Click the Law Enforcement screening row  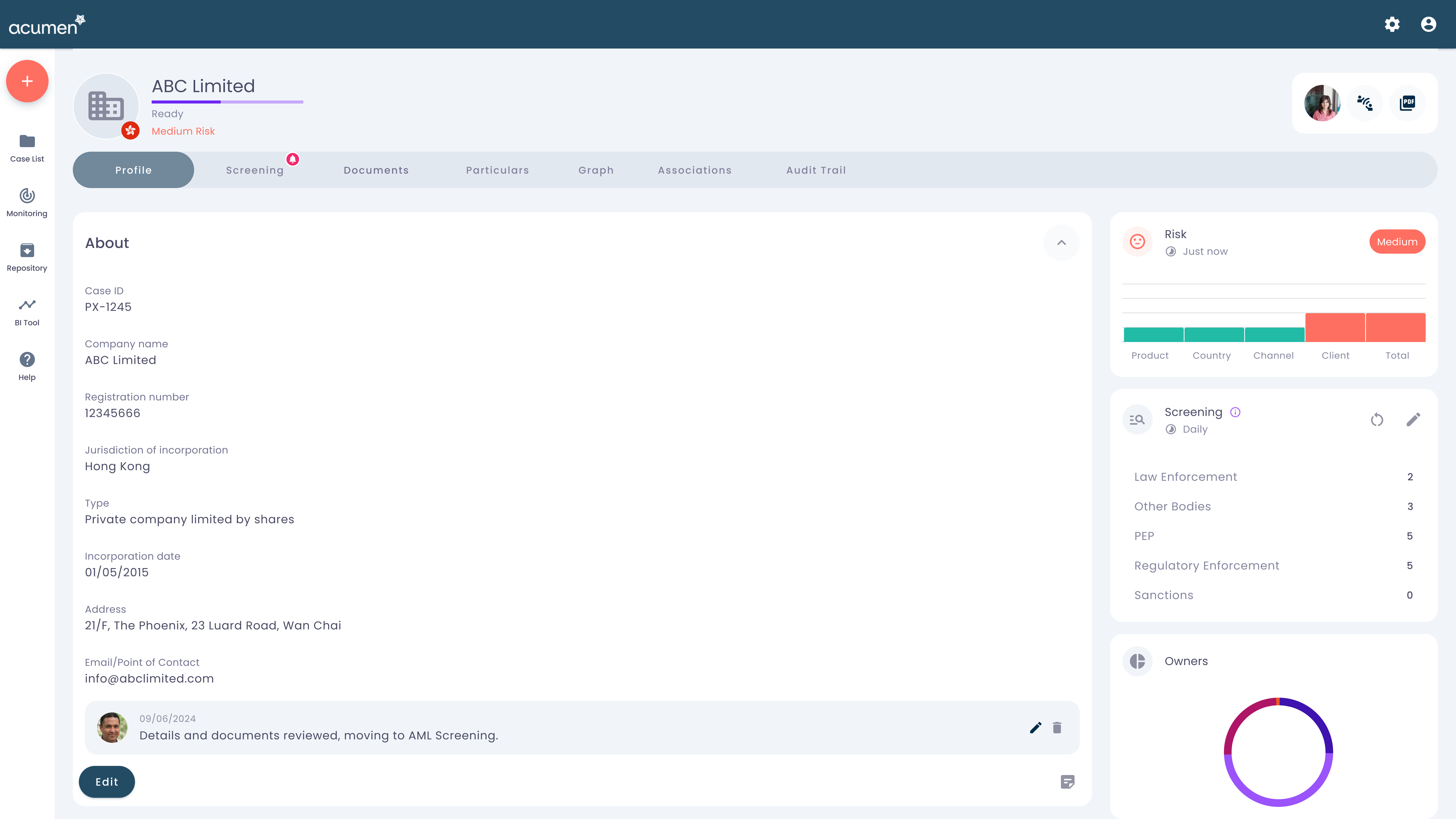[1273, 477]
